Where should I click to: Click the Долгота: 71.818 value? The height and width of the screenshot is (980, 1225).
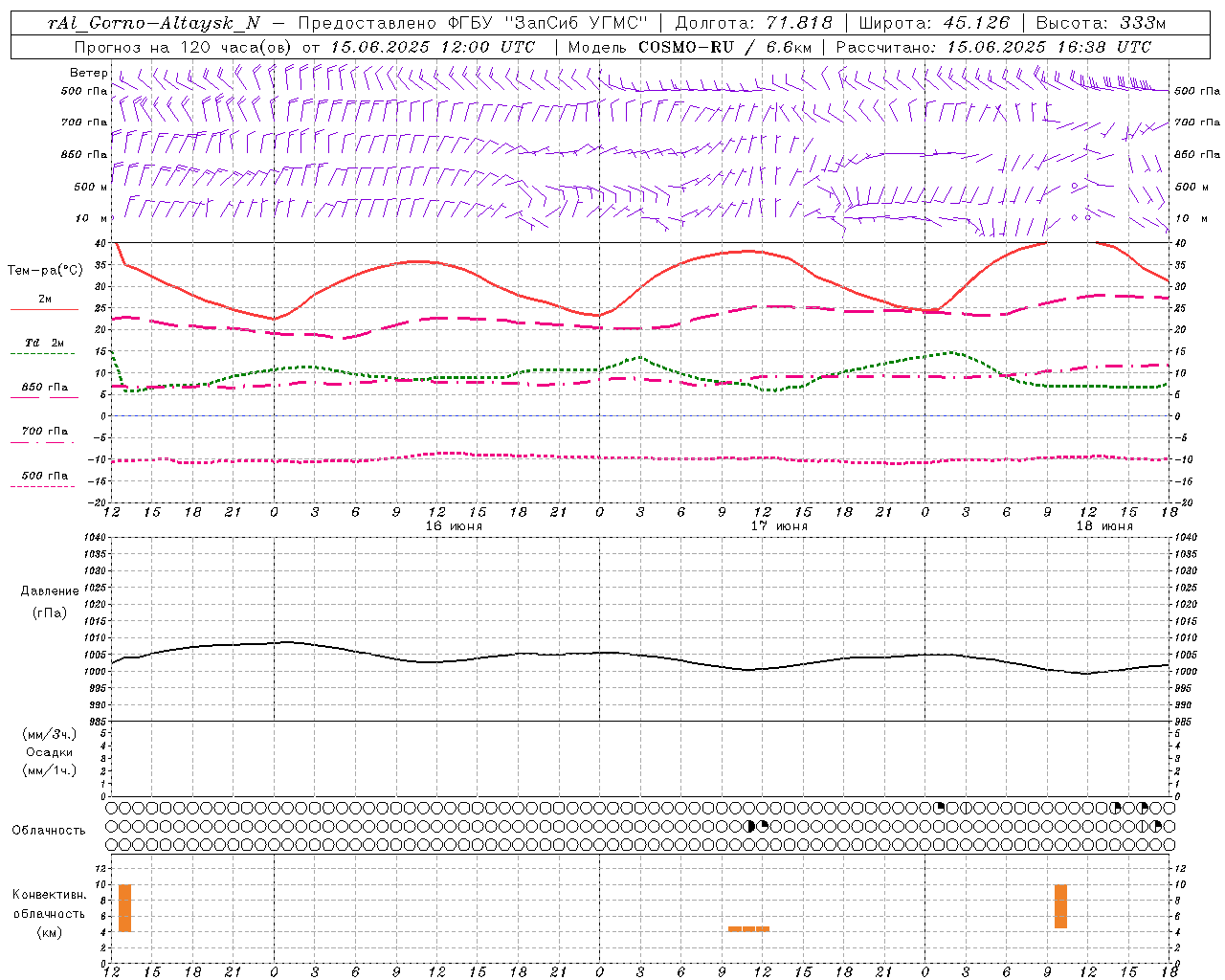tap(754, 23)
